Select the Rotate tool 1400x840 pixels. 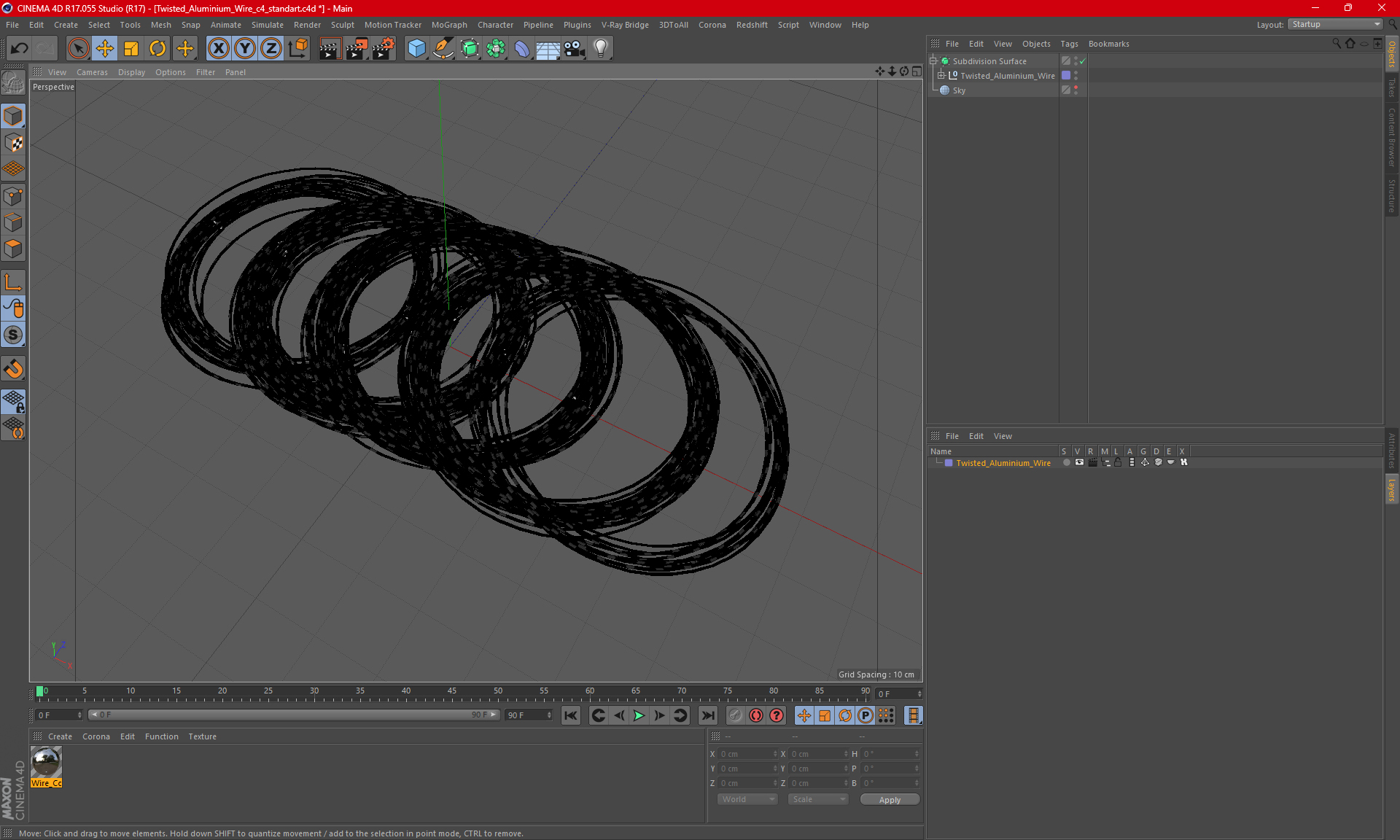(x=157, y=49)
